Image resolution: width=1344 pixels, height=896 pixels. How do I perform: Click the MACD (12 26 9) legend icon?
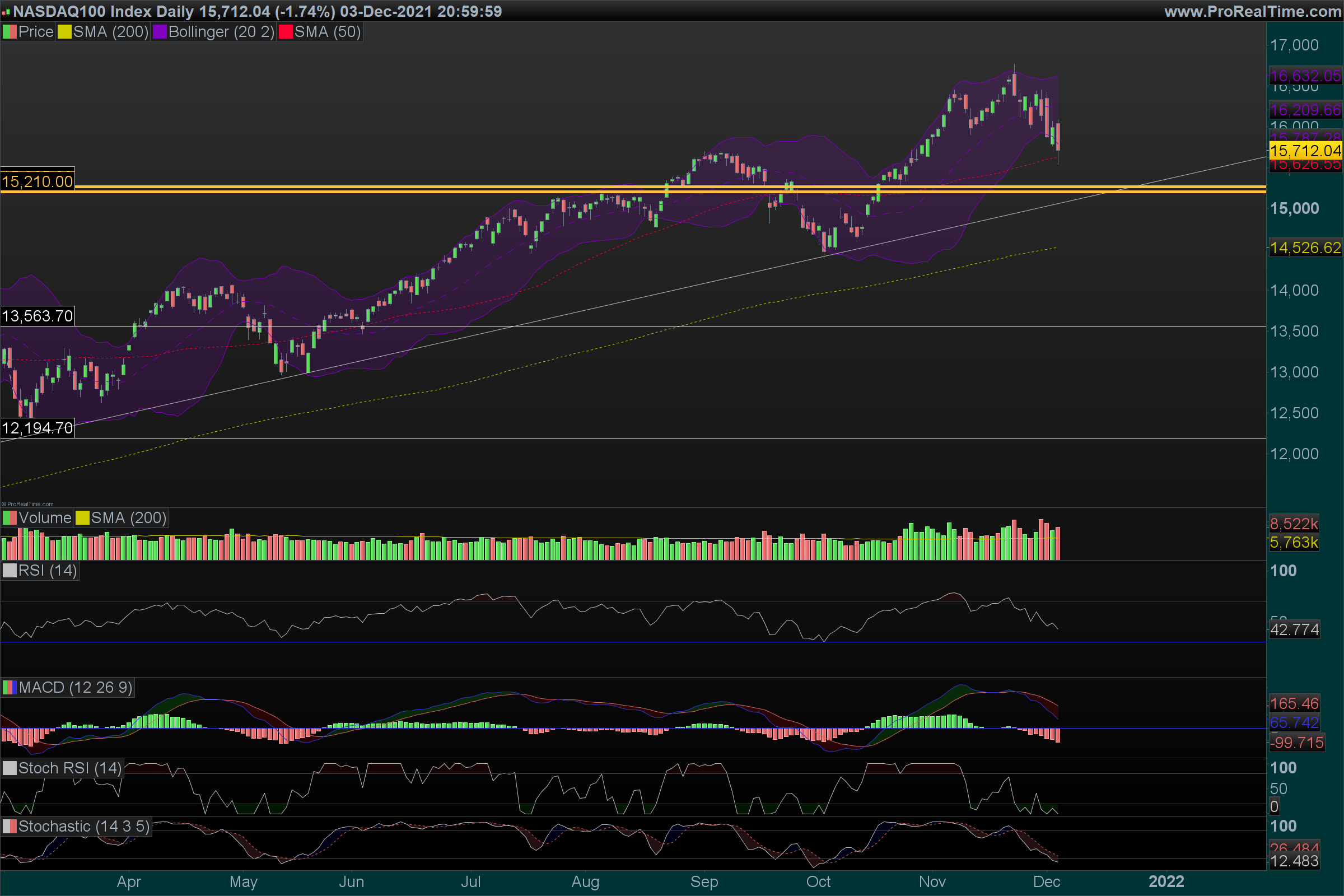(x=10, y=688)
